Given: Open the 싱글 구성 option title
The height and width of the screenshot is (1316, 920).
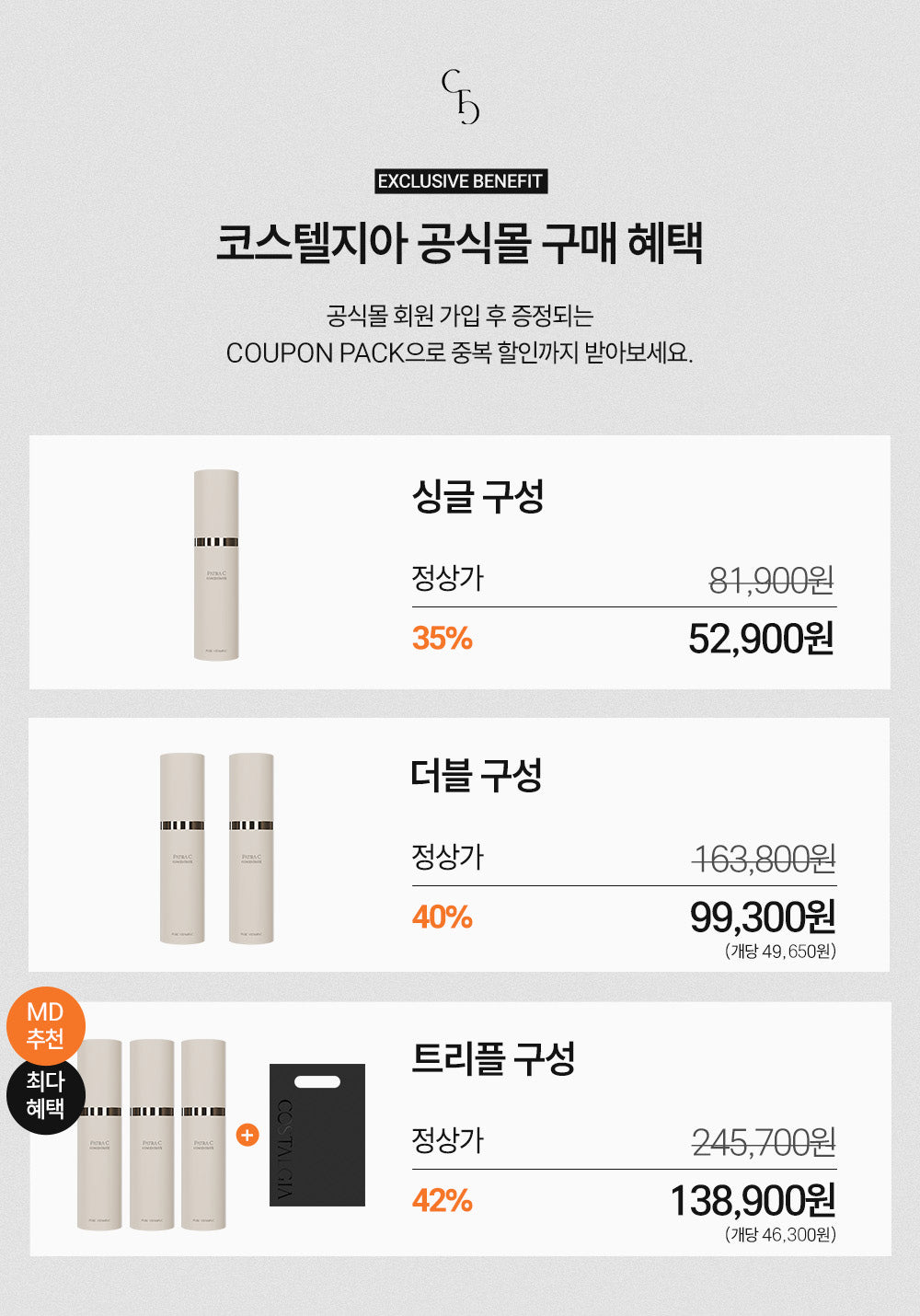Looking at the screenshot, I should coord(477,497).
